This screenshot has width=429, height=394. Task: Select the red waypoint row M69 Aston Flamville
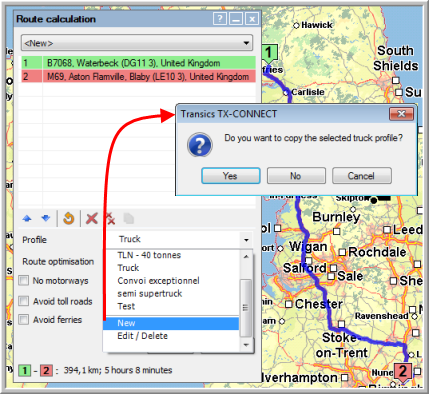pos(139,77)
